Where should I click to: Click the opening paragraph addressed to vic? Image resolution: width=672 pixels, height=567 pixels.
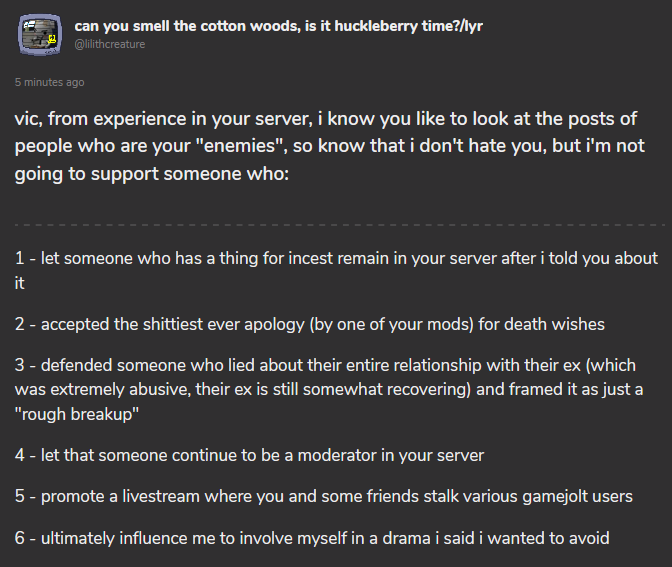tap(329, 146)
